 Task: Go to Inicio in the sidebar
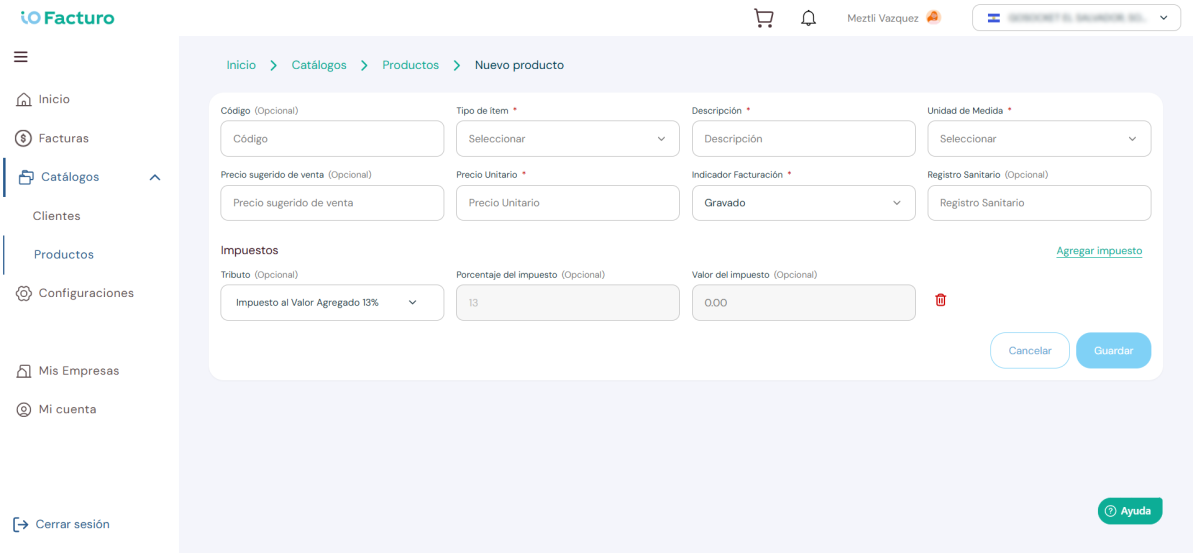click(54, 100)
